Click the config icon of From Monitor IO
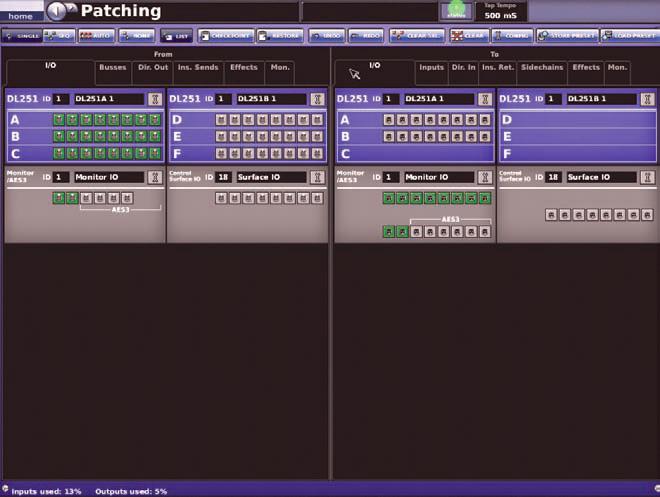This screenshot has width=660, height=497. [155, 177]
